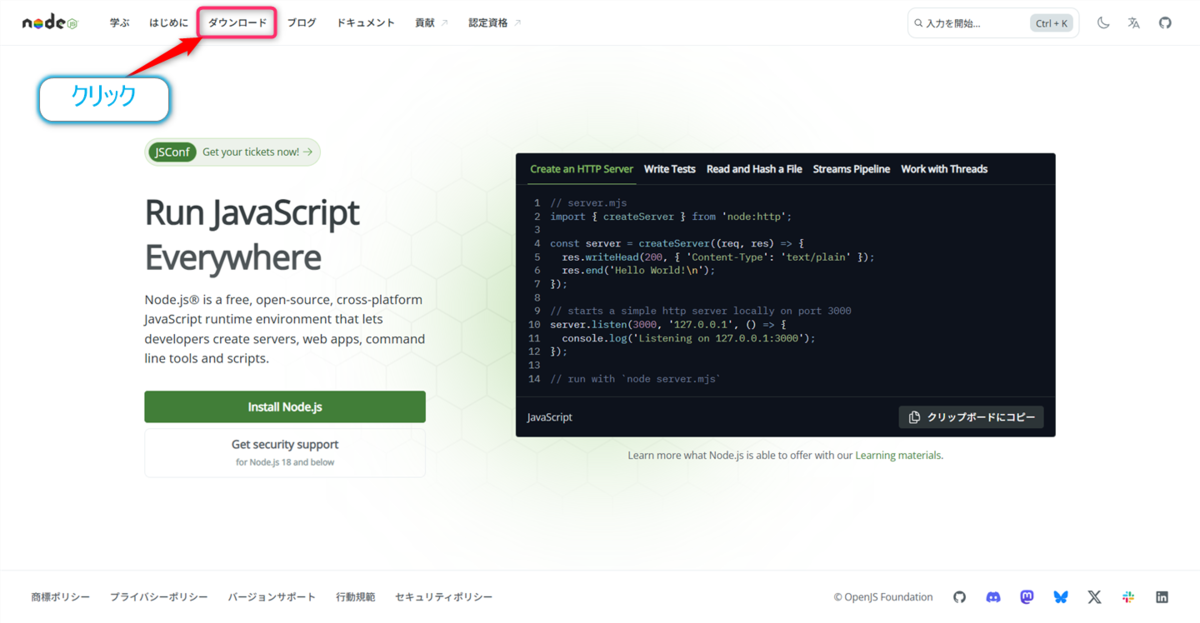Open footer Bluesky butterfly icon

[1061, 597]
